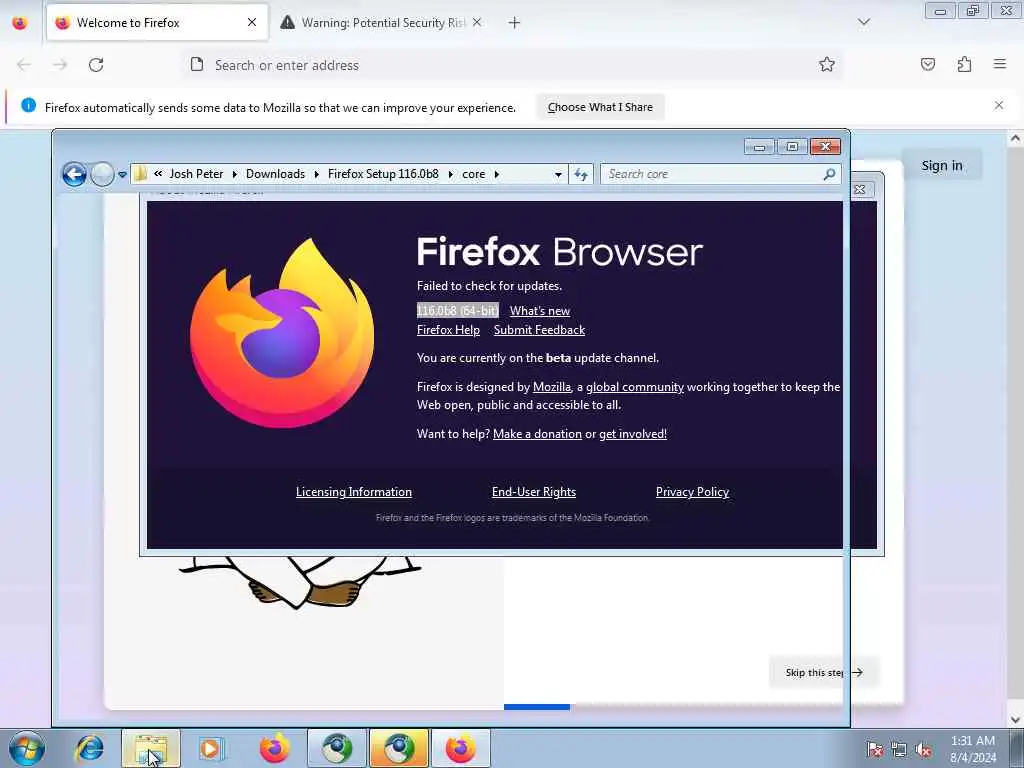Click Explorer's greyed forward arrow button
The height and width of the screenshot is (768, 1024).
click(x=102, y=174)
